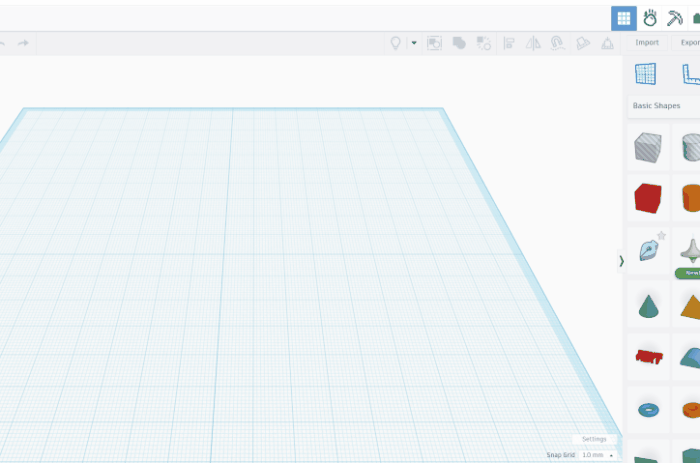Click the Export button
This screenshot has height=463, width=700.
pyautogui.click(x=689, y=42)
